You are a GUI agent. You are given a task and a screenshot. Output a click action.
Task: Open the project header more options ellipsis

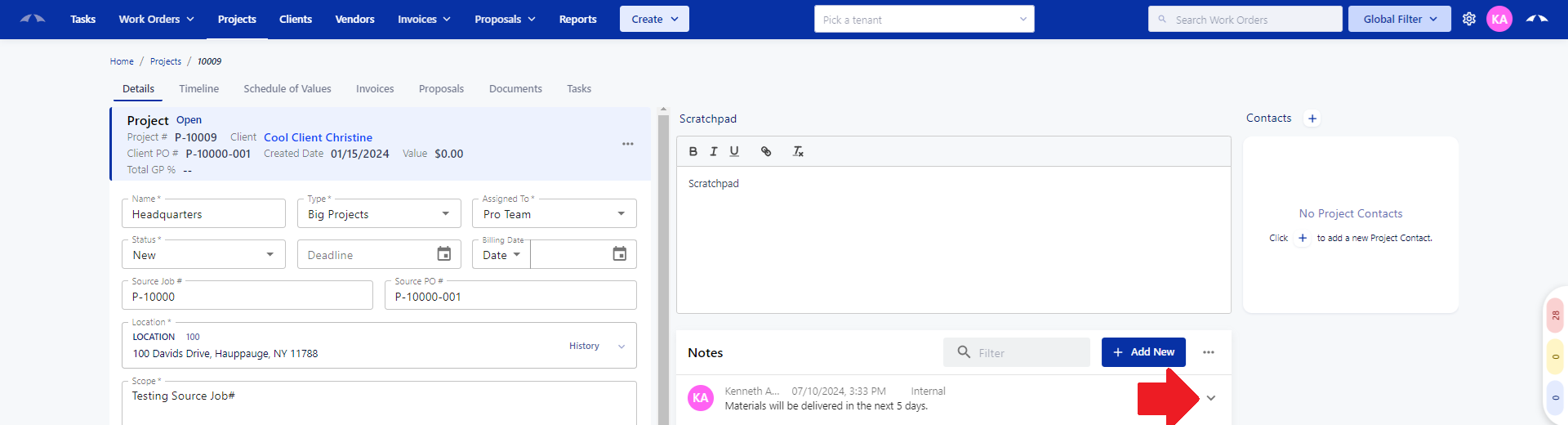(x=627, y=144)
